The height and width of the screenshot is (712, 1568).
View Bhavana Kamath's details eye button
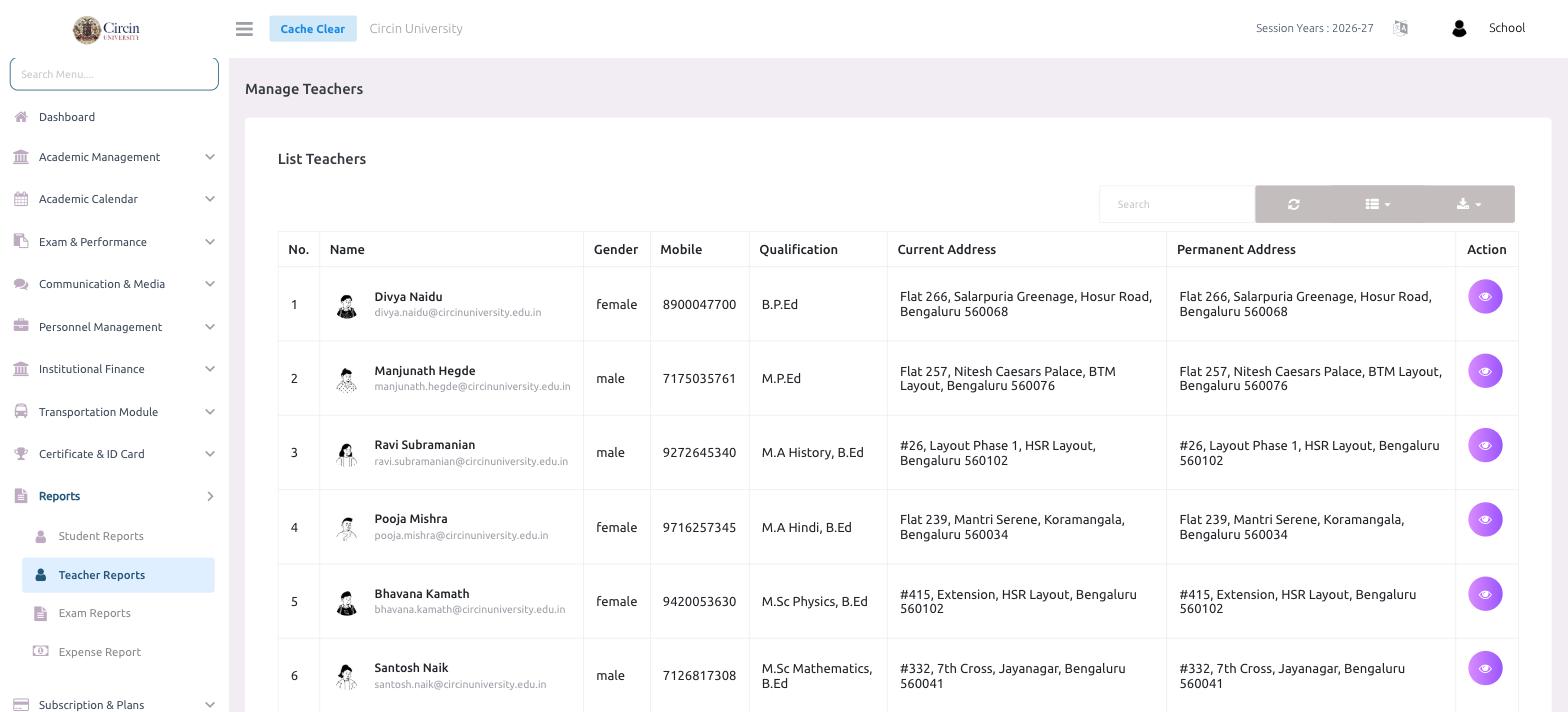(1485, 594)
